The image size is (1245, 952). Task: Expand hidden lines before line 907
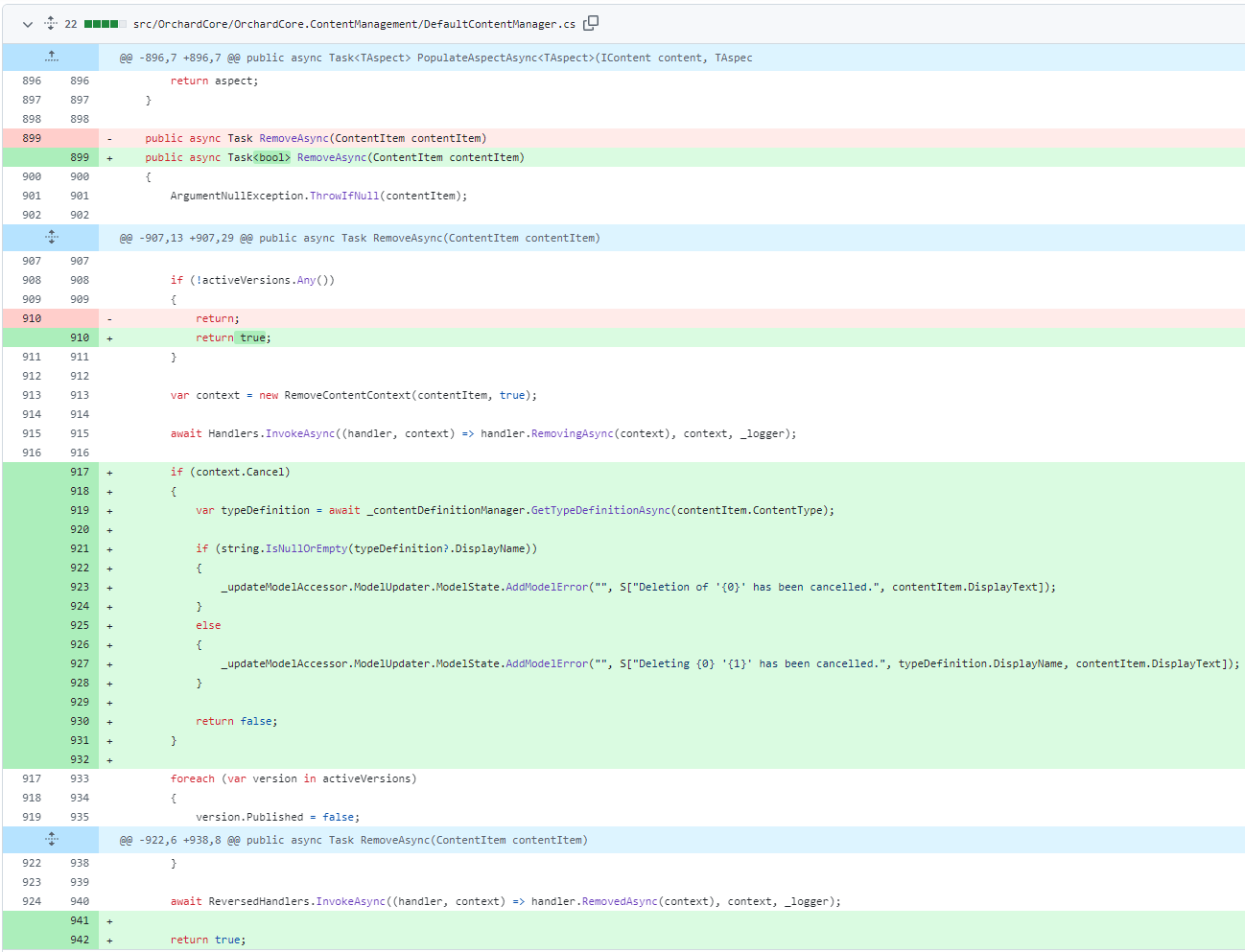[x=51, y=238]
